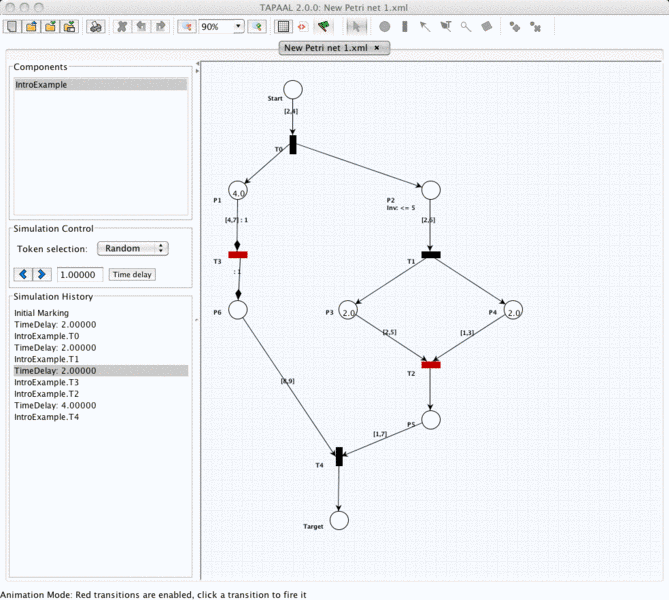
Task: Choose the Select pointer tool
Action: [x=355, y=26]
